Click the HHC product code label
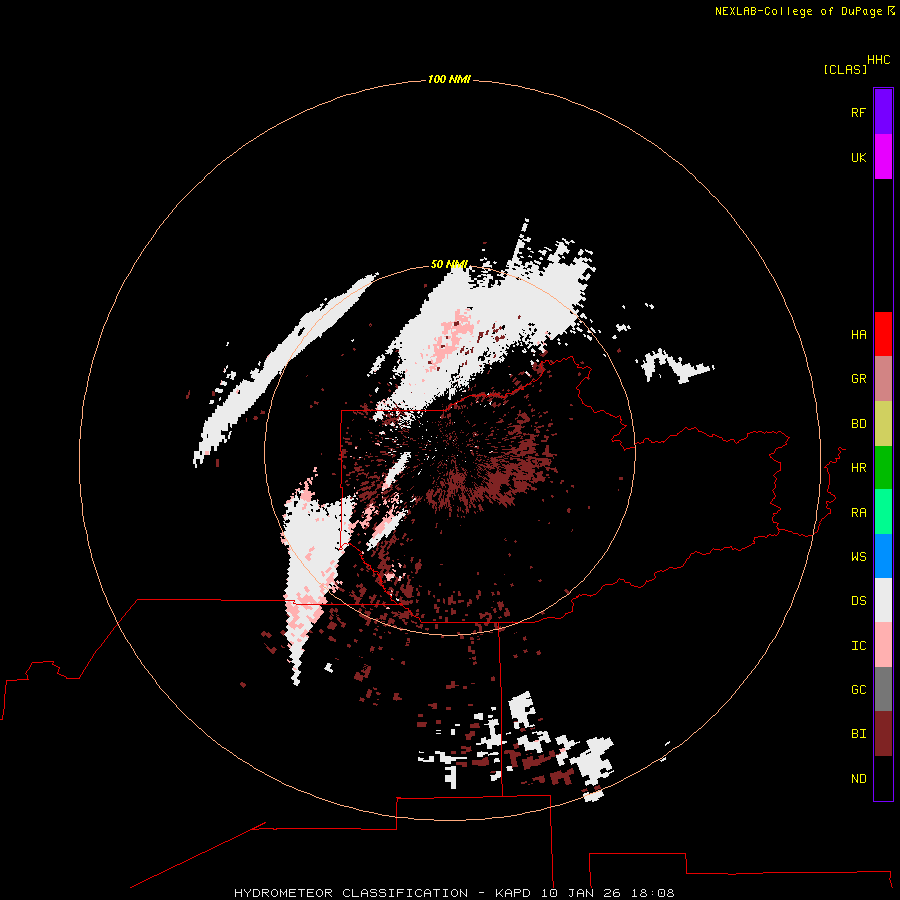The height and width of the screenshot is (900, 900). click(878, 60)
